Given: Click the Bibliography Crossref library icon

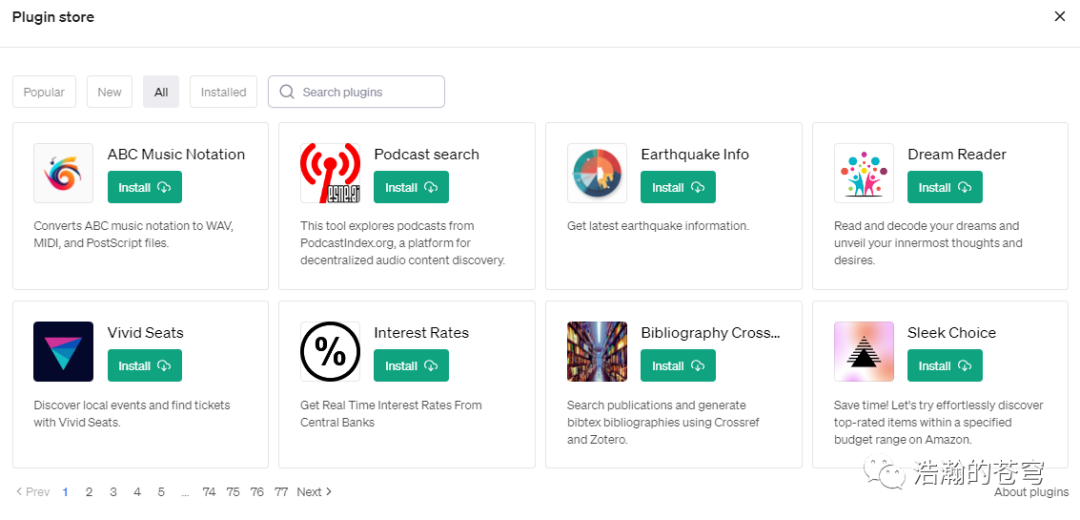Looking at the screenshot, I should pyautogui.click(x=597, y=351).
